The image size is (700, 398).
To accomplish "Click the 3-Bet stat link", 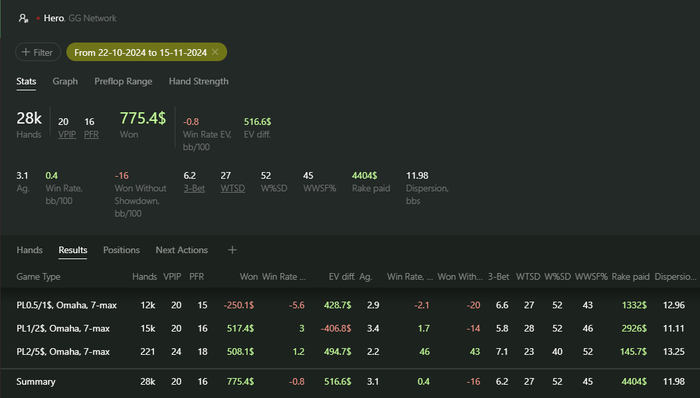I will pos(194,188).
